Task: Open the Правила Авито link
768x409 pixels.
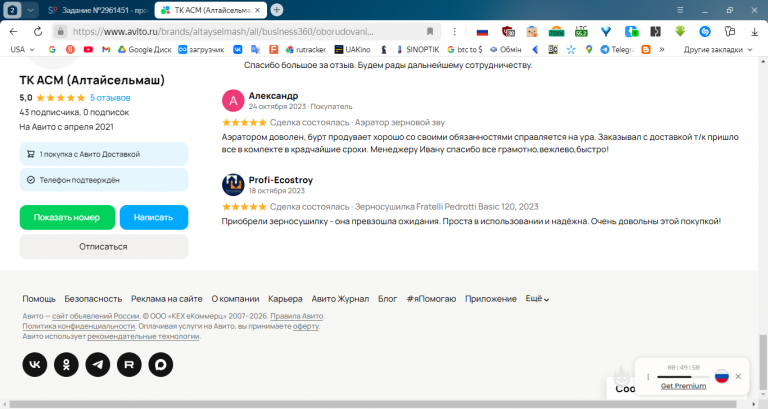Action: tap(297, 316)
